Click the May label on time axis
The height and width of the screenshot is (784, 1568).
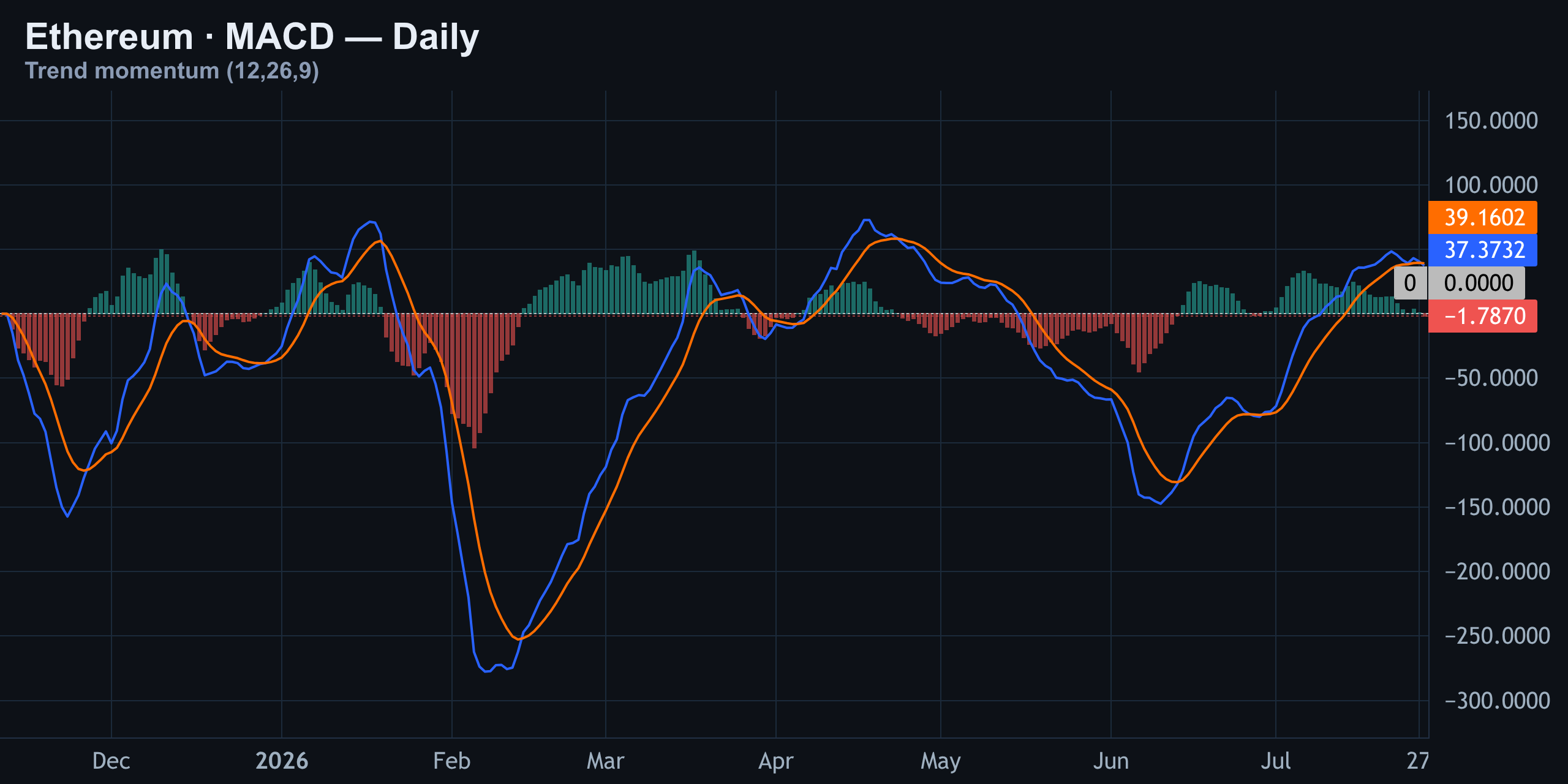(x=940, y=761)
